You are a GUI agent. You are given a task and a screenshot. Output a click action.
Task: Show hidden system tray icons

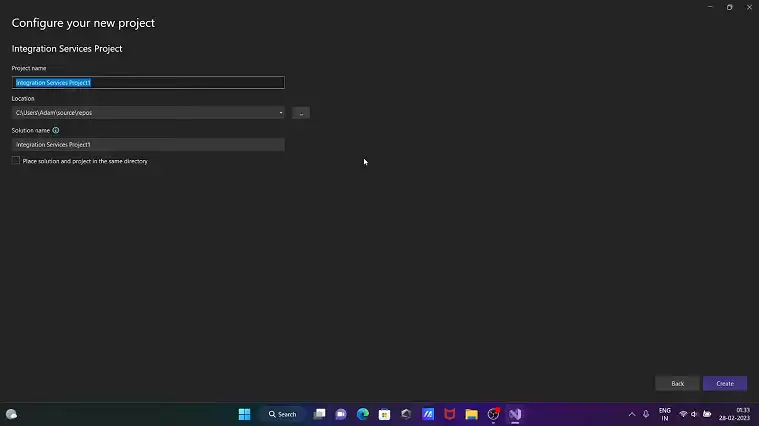pyautogui.click(x=632, y=414)
